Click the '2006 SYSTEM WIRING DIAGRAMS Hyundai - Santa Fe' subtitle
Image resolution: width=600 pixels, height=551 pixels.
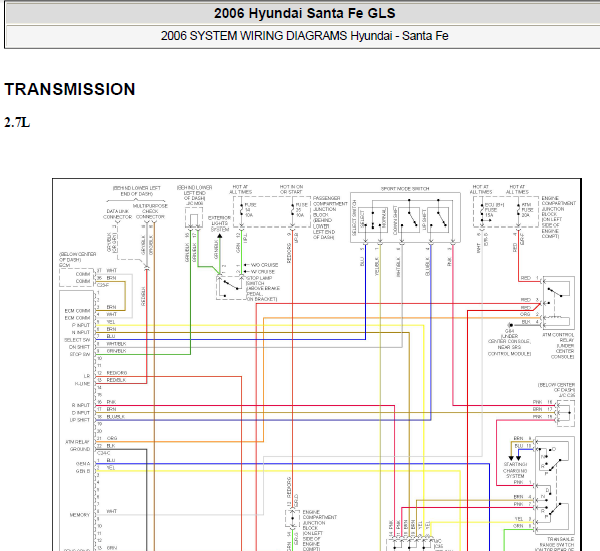pos(305,36)
